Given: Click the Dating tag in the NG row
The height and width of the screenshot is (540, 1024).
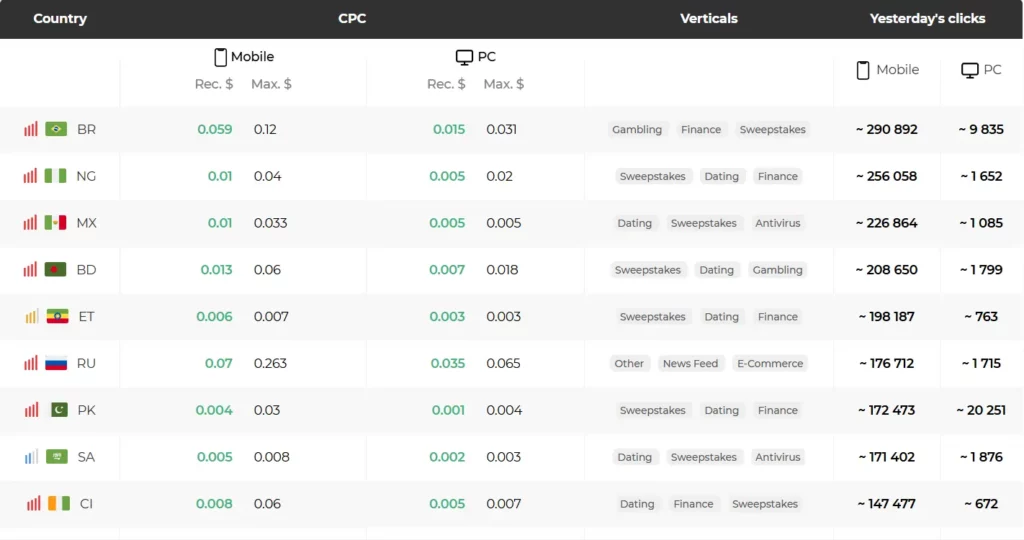Looking at the screenshot, I should [722, 176].
